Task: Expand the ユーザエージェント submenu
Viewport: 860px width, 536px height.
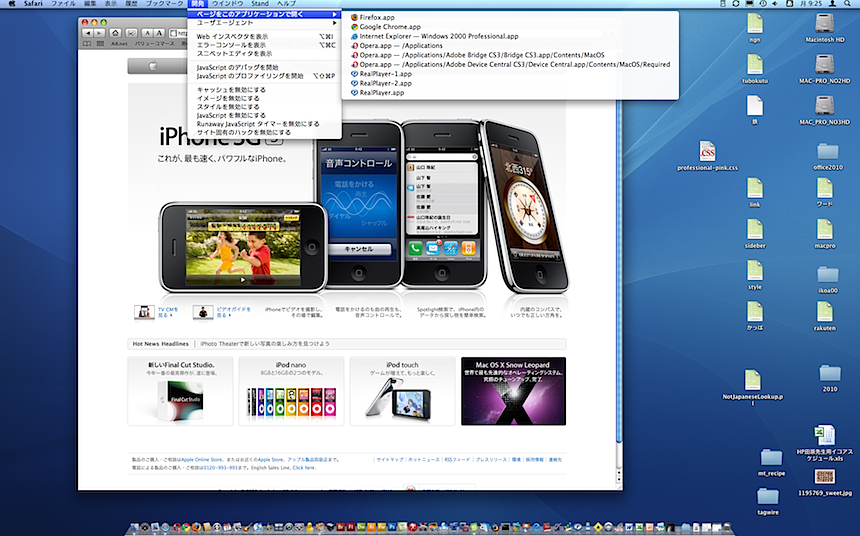Action: [264, 22]
